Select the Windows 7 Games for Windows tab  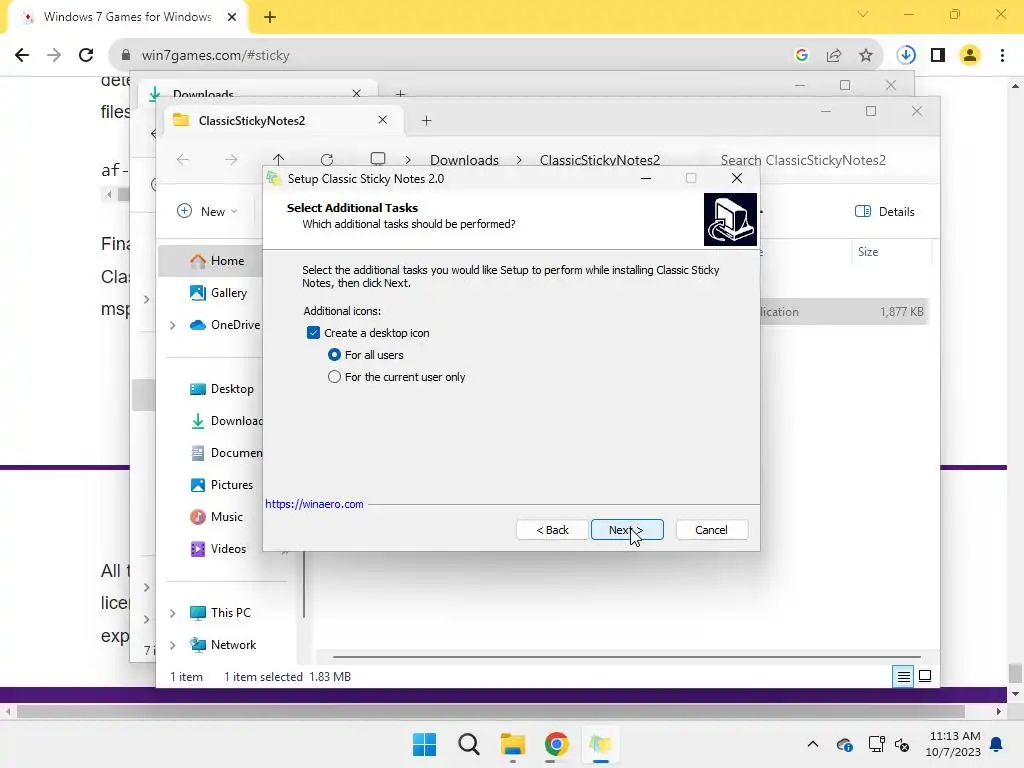click(x=127, y=17)
